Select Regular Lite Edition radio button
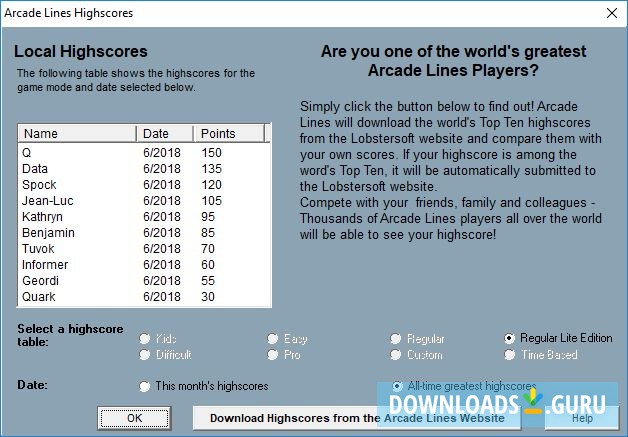 coord(509,338)
